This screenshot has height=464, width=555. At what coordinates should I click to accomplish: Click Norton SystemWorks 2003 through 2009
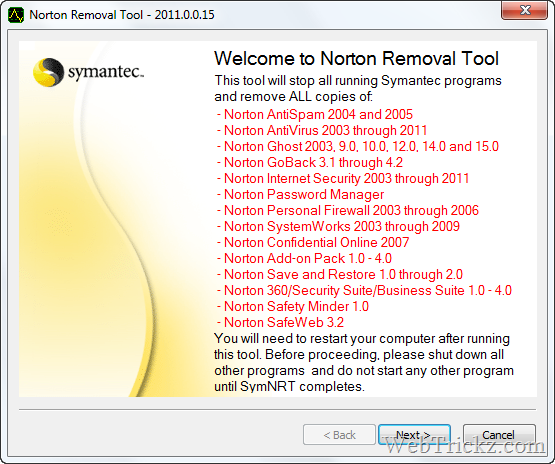point(338,226)
